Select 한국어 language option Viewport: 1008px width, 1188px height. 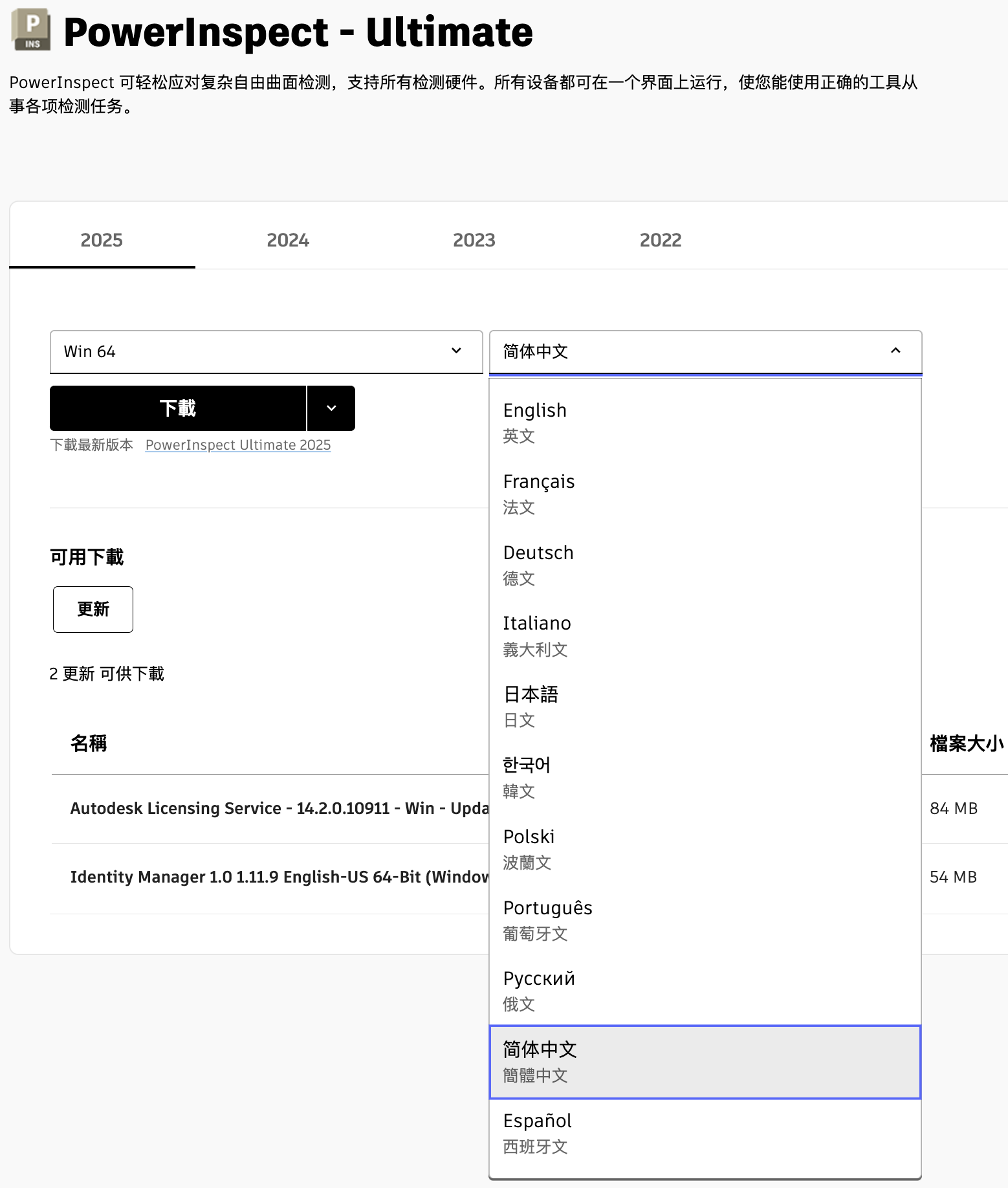pyautogui.click(x=705, y=777)
